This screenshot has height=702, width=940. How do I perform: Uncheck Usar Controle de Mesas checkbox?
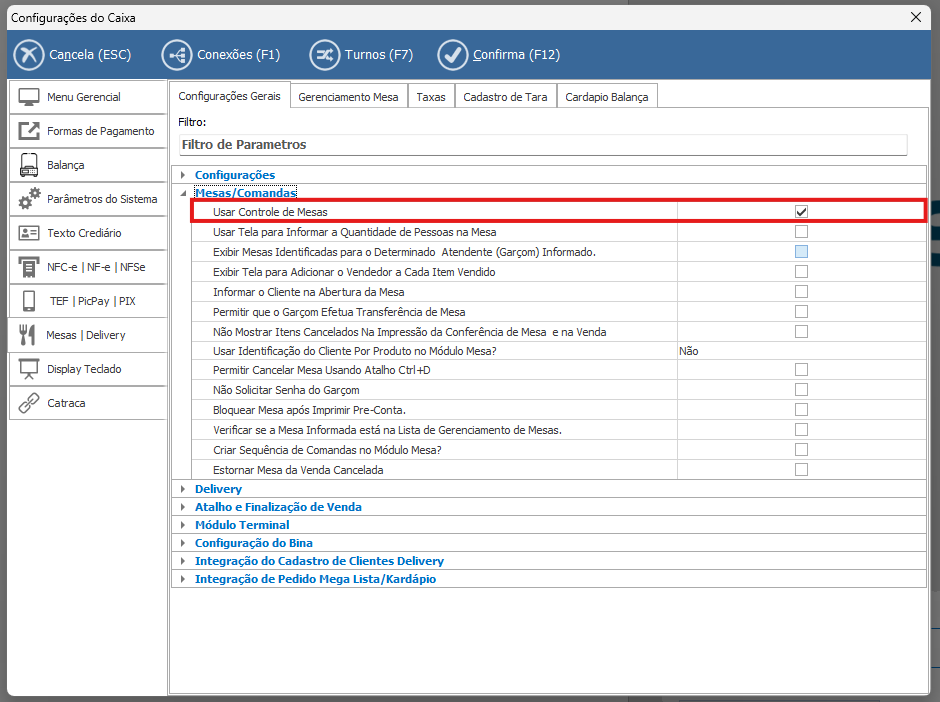[x=801, y=212]
